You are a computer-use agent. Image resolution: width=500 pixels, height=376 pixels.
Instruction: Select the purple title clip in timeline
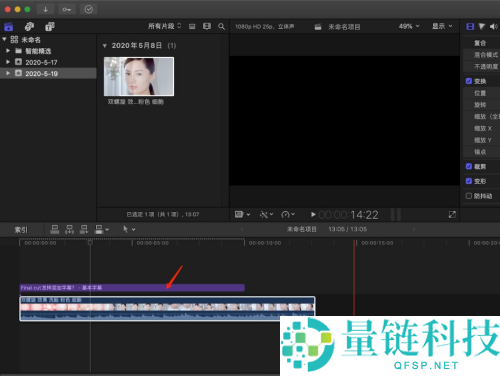point(132,288)
